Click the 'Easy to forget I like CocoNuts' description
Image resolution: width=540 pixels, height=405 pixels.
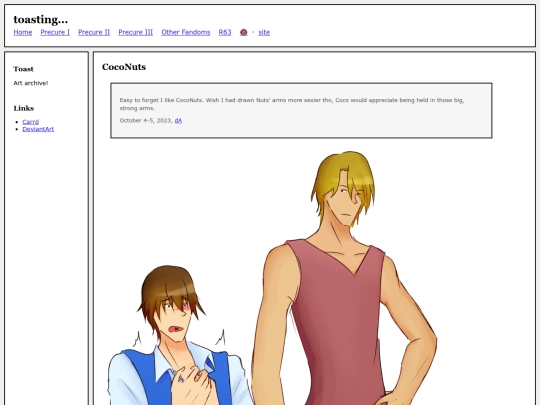point(292,104)
